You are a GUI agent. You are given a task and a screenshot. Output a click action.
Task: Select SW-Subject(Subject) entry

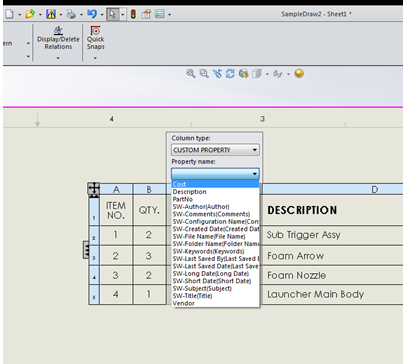click(x=215, y=288)
